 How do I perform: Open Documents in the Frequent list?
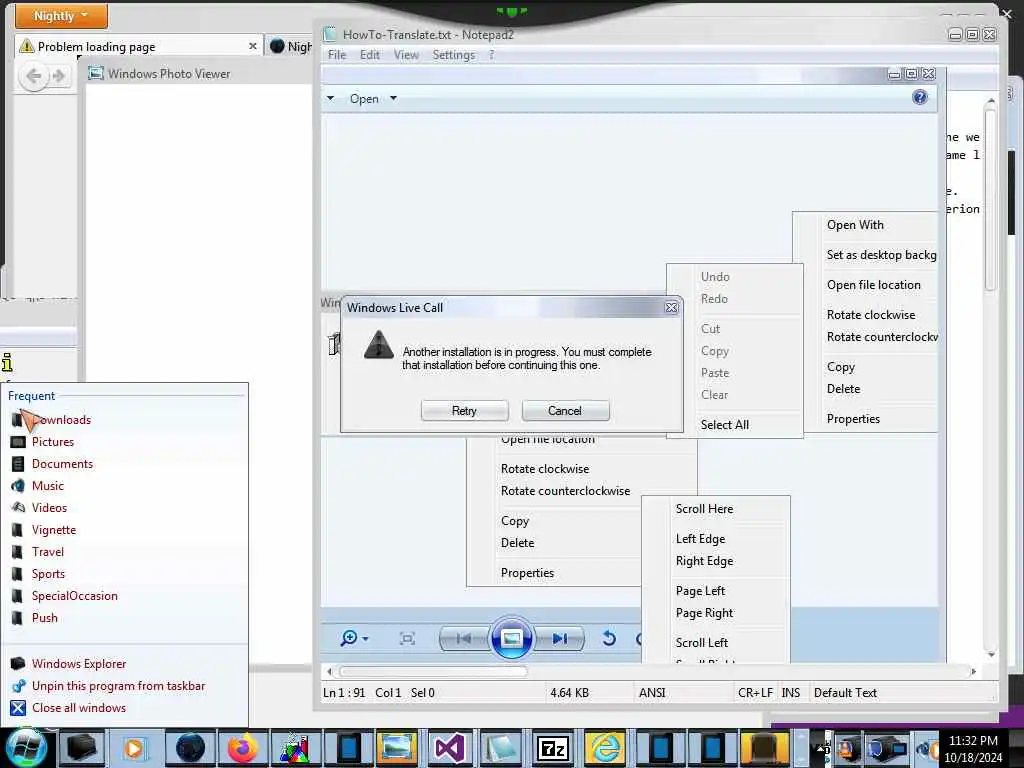[x=62, y=464]
